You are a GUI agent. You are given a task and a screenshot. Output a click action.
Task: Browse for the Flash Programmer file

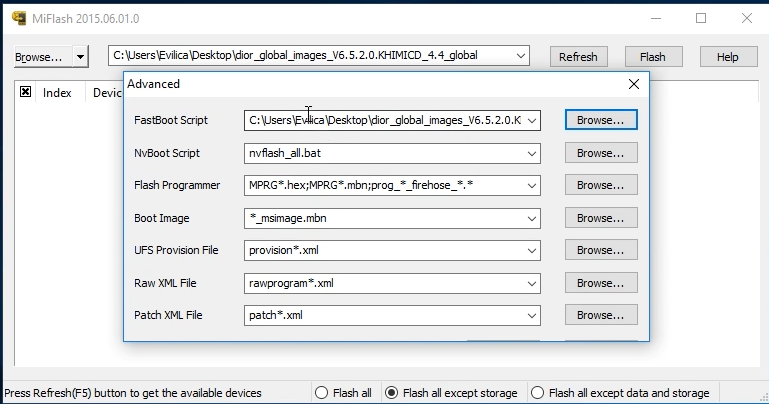pos(601,185)
